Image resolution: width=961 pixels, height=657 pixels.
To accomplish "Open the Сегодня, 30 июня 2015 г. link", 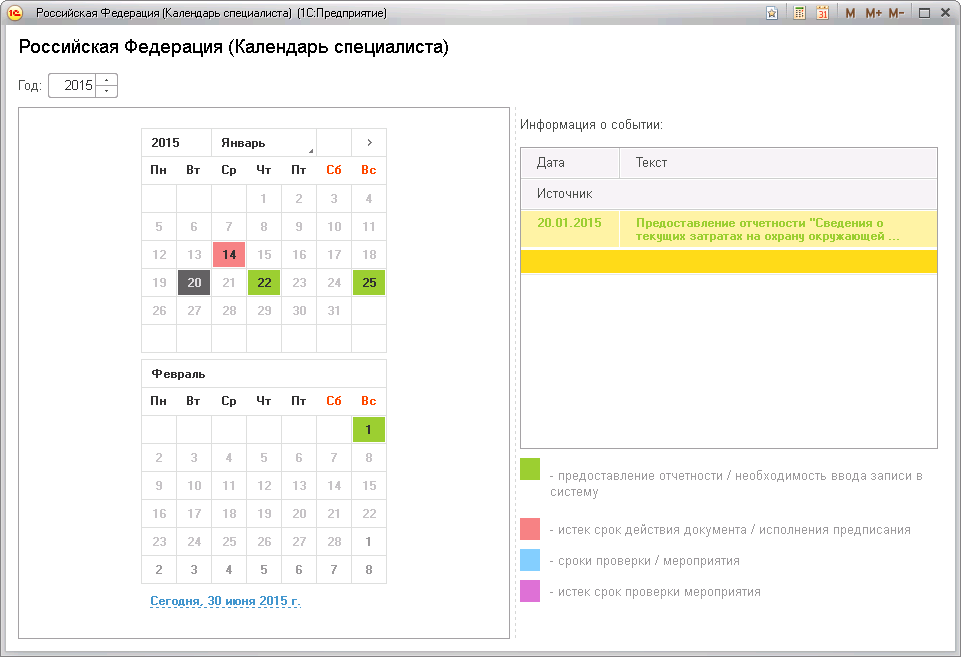I will pyautogui.click(x=225, y=601).
